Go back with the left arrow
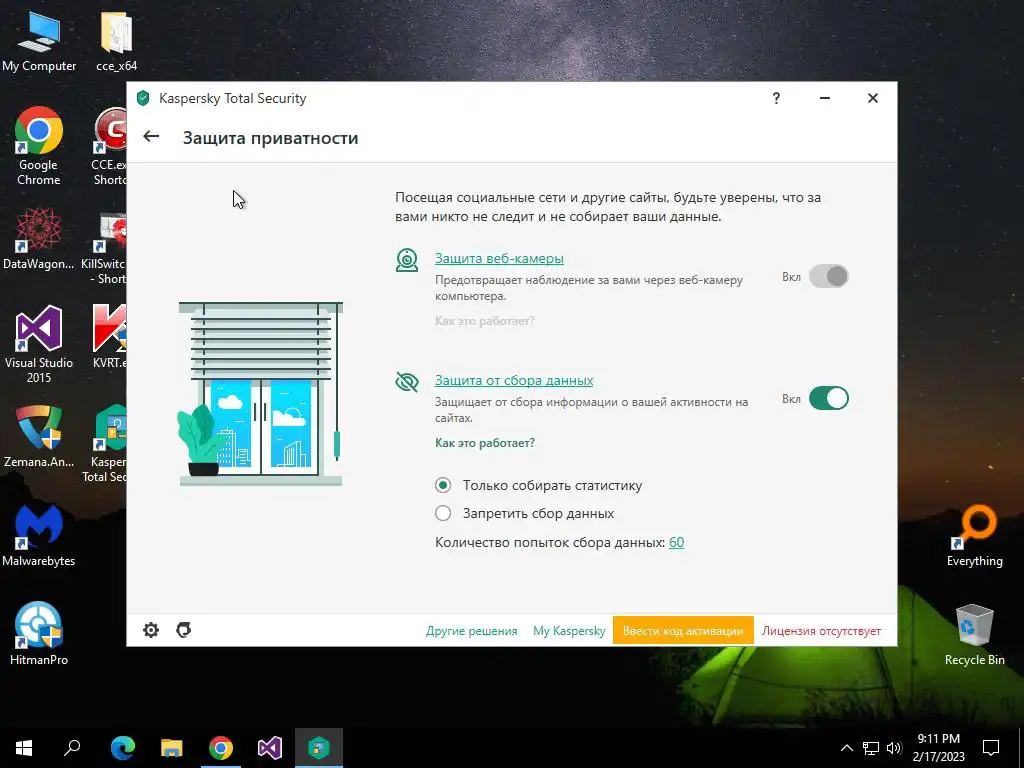1024x768 pixels. click(x=151, y=136)
